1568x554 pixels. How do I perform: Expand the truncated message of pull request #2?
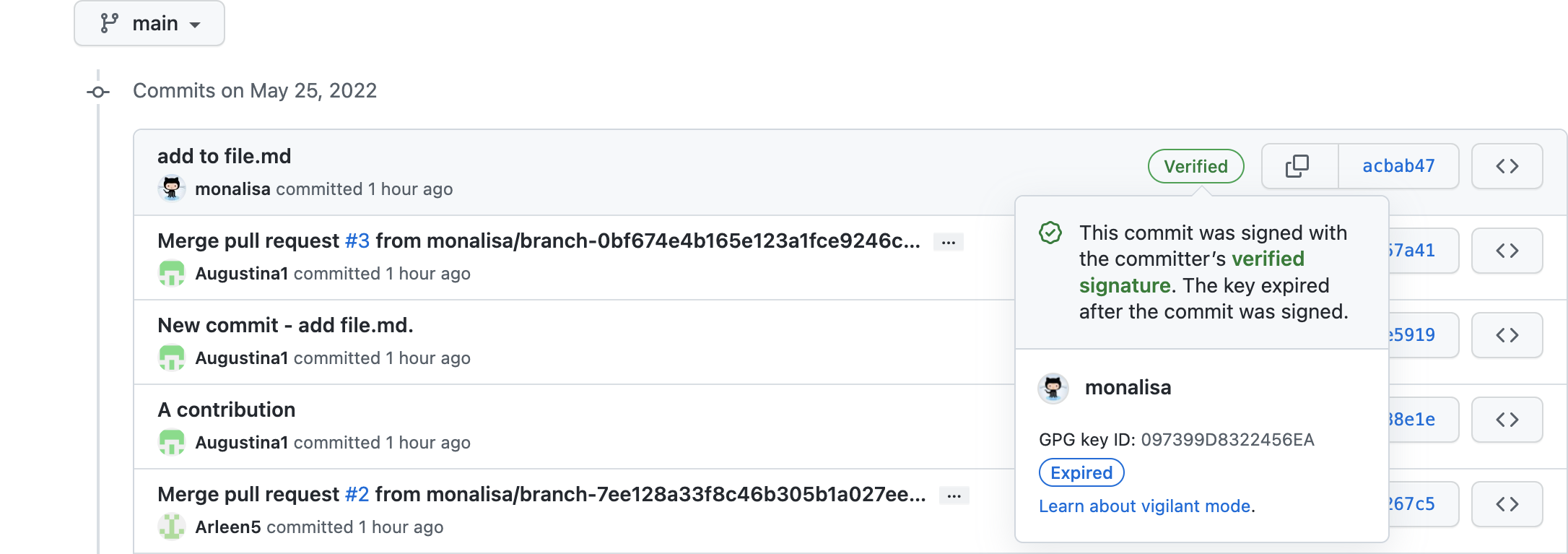(954, 495)
